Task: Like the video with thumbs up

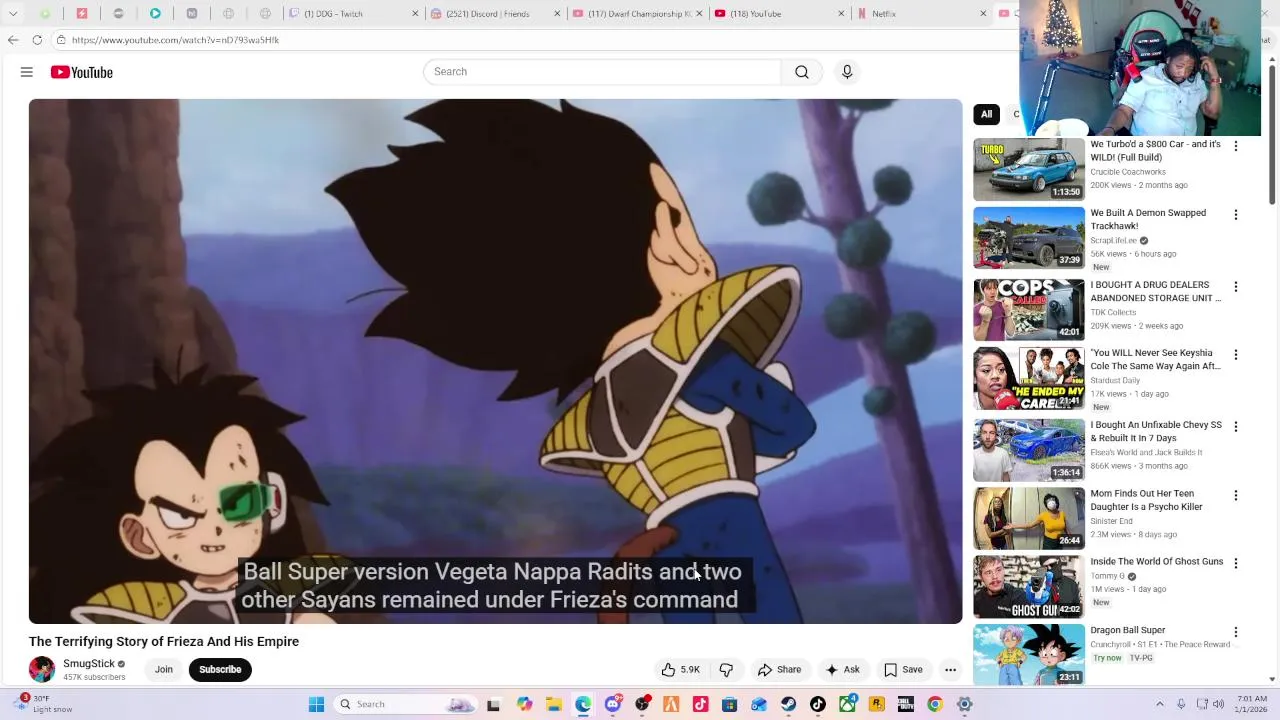Action: click(680, 670)
